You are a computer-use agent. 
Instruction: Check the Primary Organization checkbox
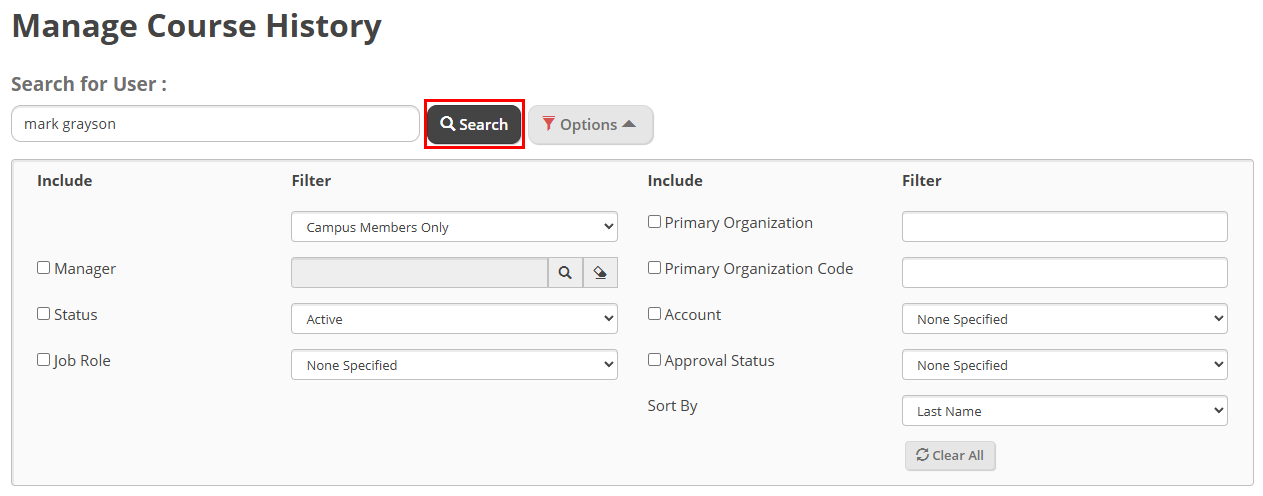[654, 222]
